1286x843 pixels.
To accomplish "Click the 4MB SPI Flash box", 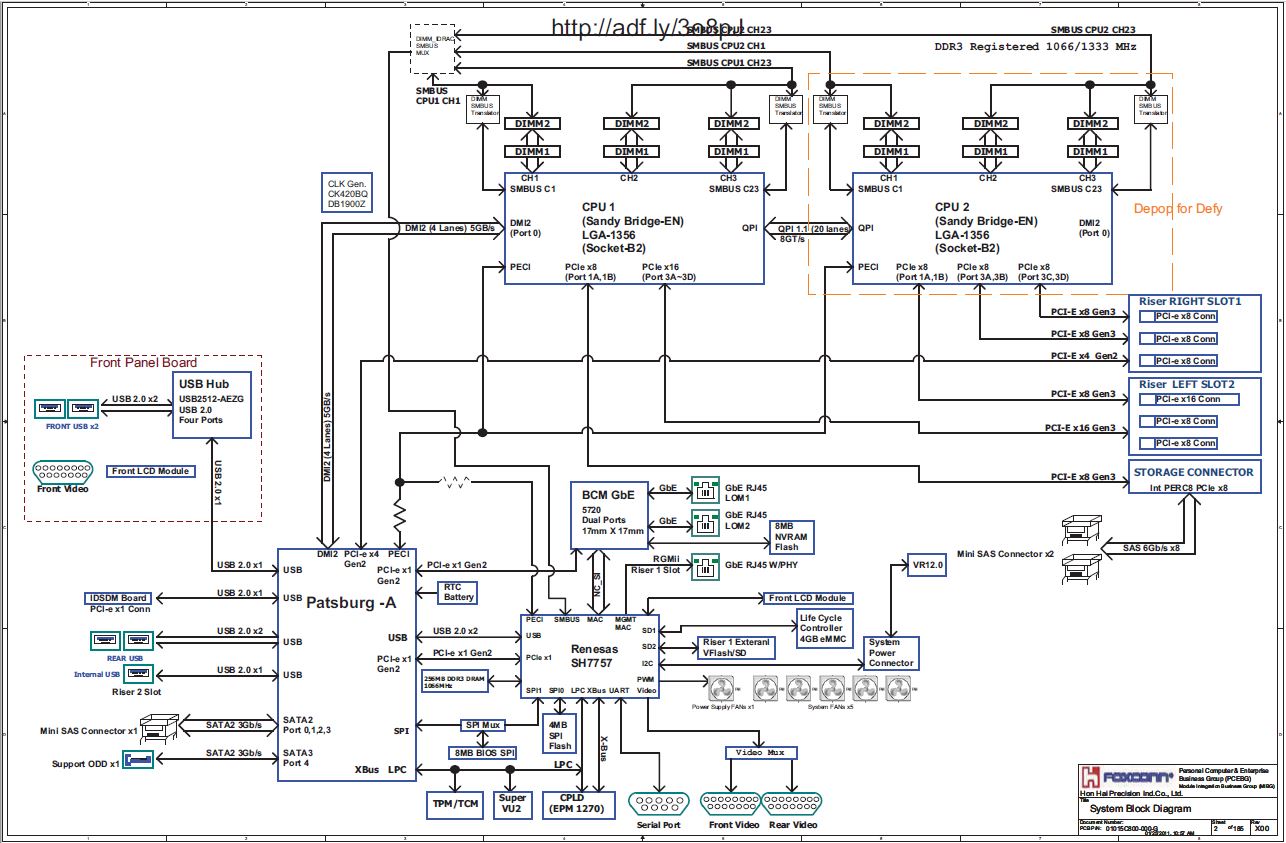I will (560, 735).
